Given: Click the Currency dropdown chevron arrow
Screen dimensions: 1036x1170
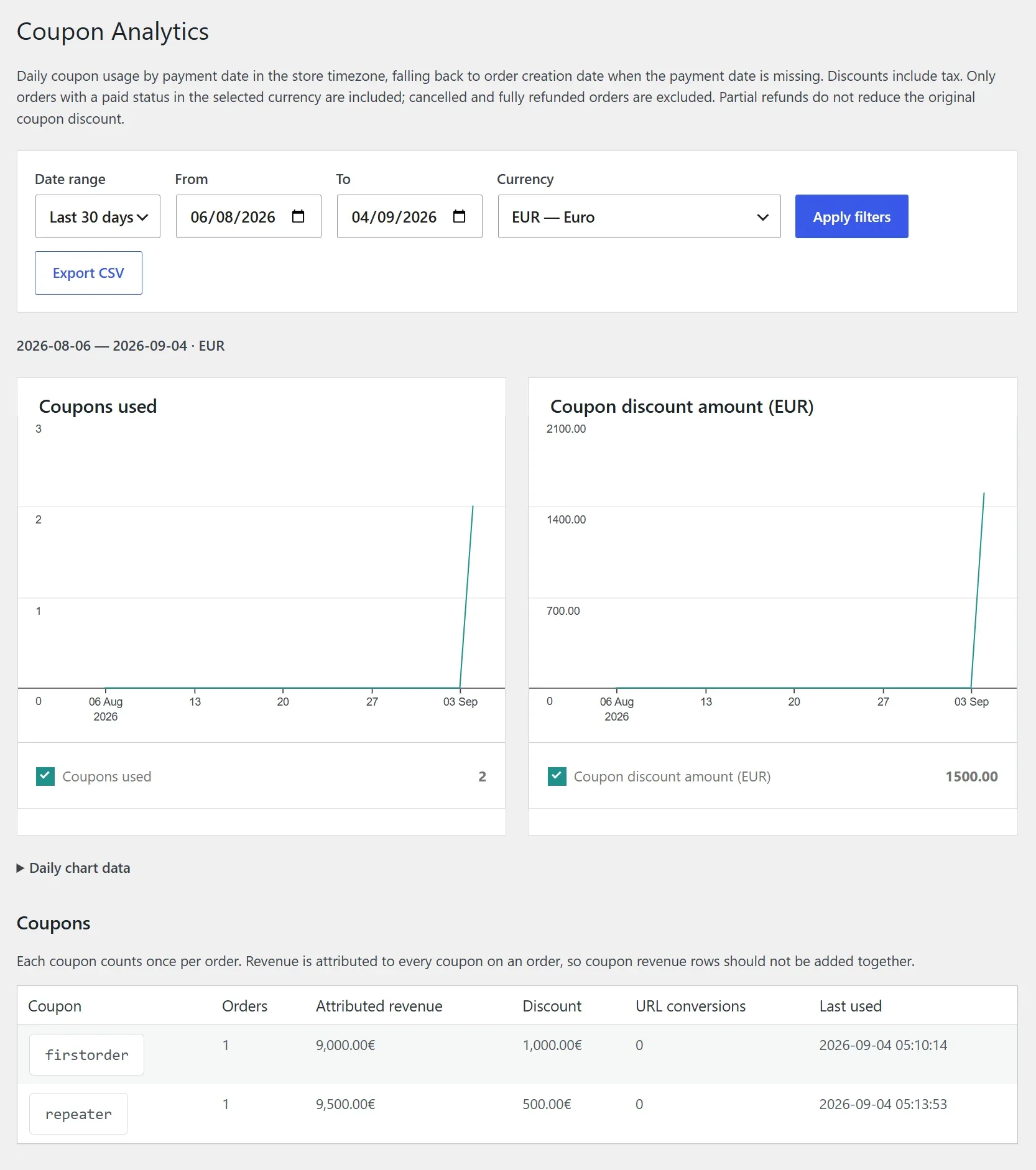Looking at the screenshot, I should tap(762, 217).
